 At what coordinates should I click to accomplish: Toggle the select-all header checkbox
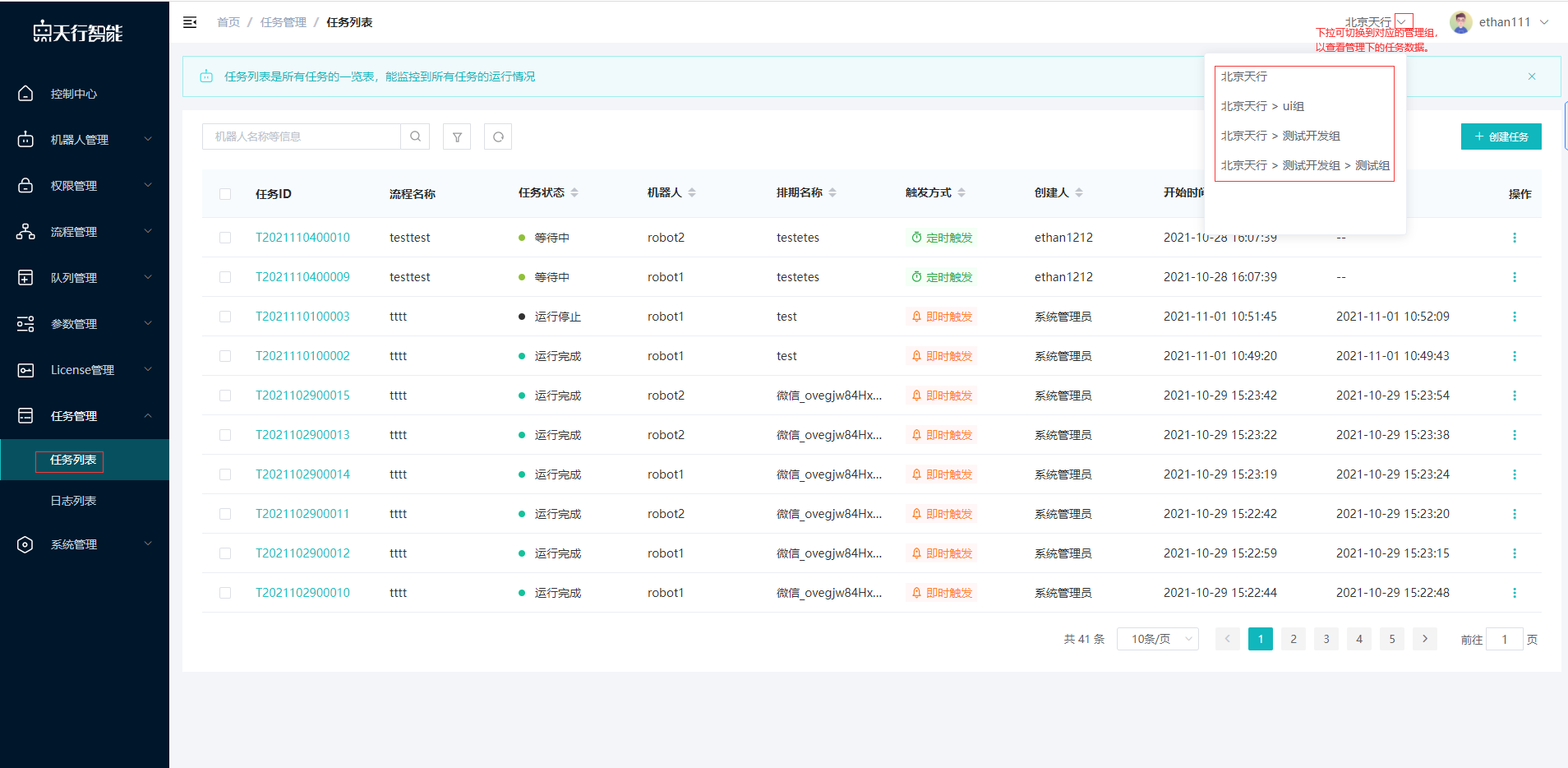[x=225, y=194]
